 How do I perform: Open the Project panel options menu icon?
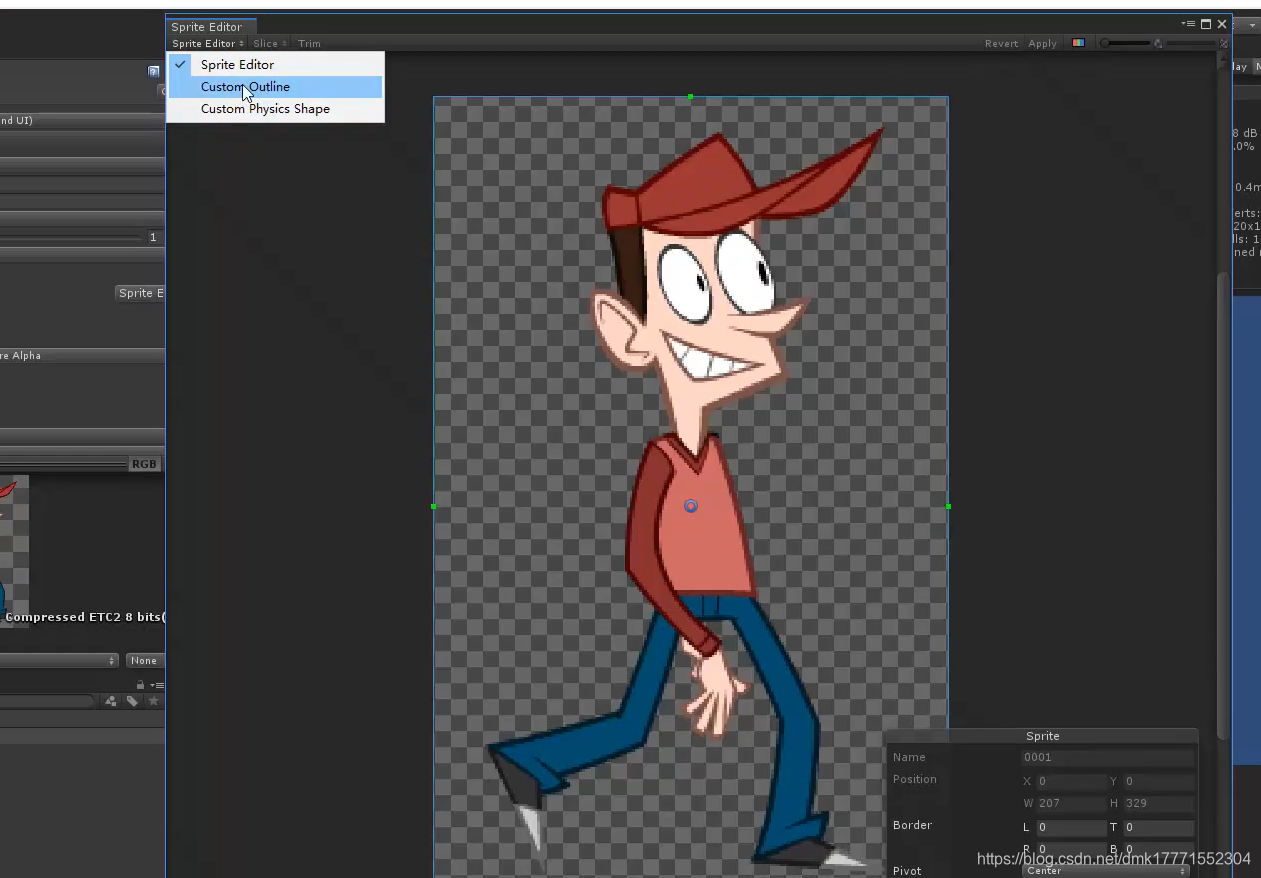[158, 685]
